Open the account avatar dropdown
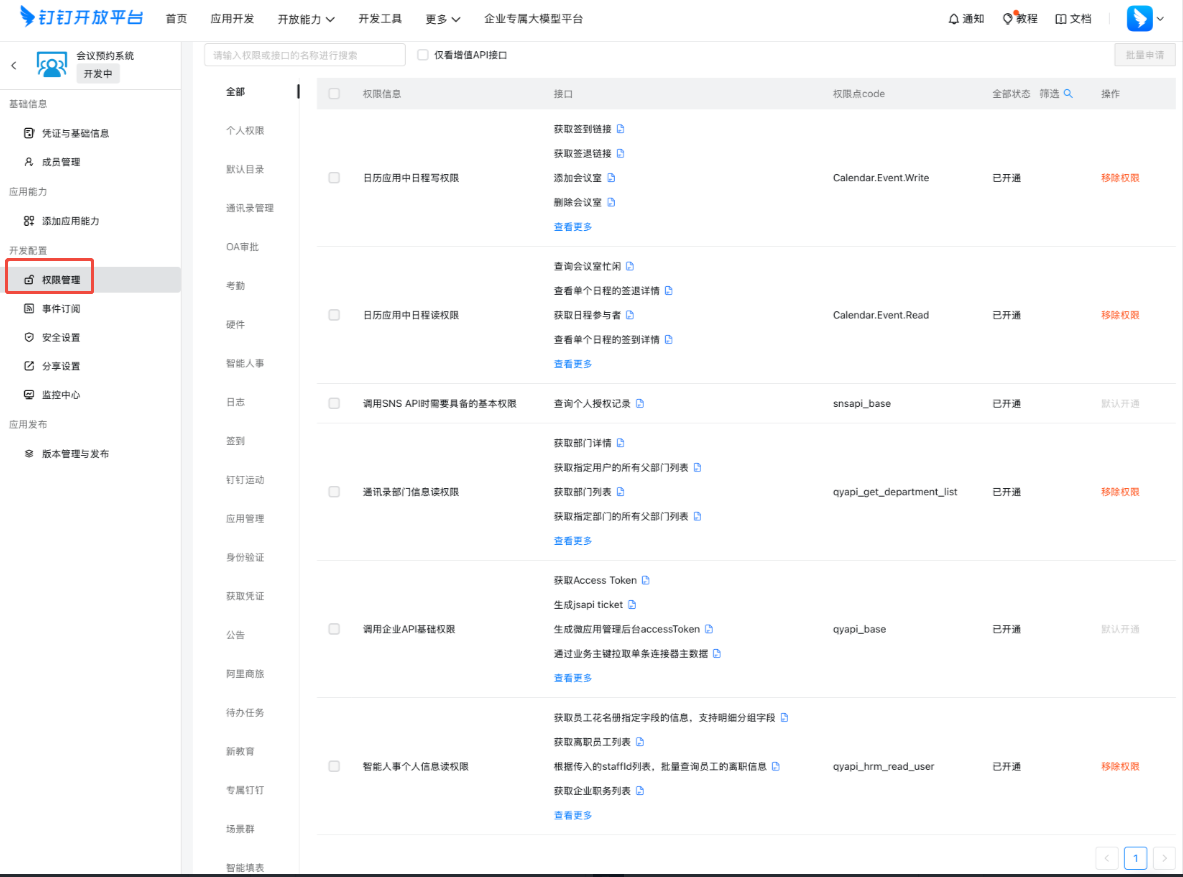The image size is (1183, 877). pyautogui.click(x=1145, y=19)
